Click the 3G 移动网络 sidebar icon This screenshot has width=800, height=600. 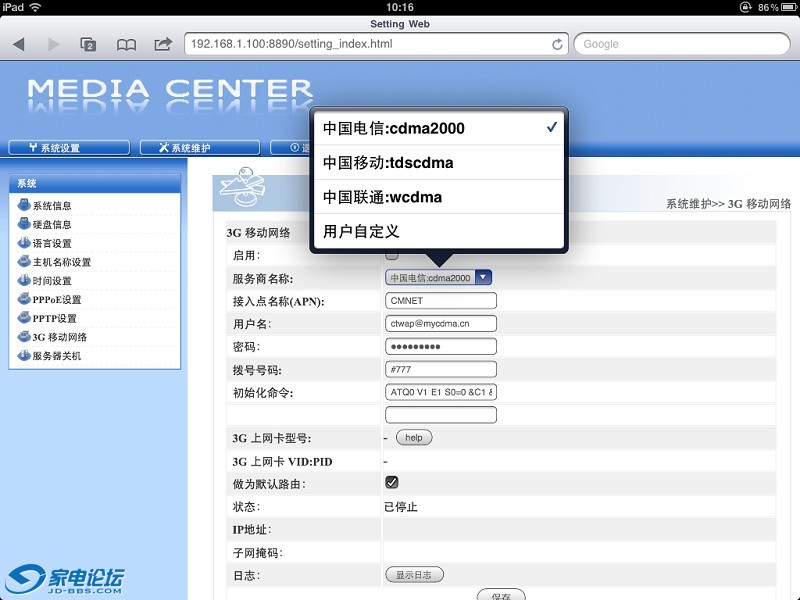coord(24,336)
